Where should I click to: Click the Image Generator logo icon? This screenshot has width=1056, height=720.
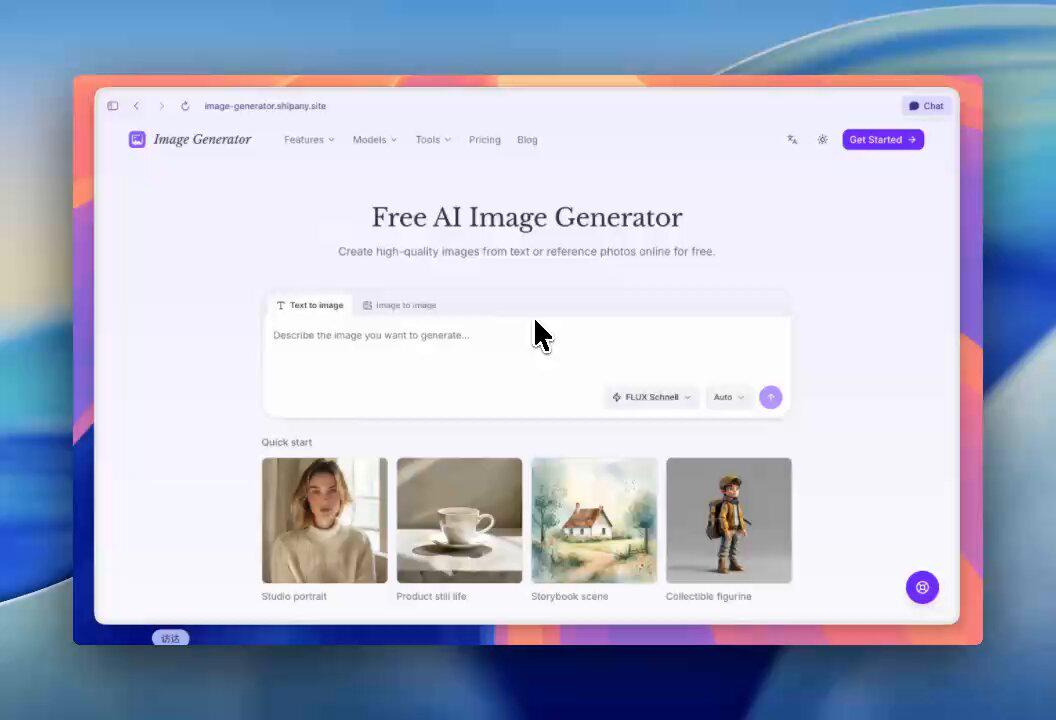click(137, 139)
